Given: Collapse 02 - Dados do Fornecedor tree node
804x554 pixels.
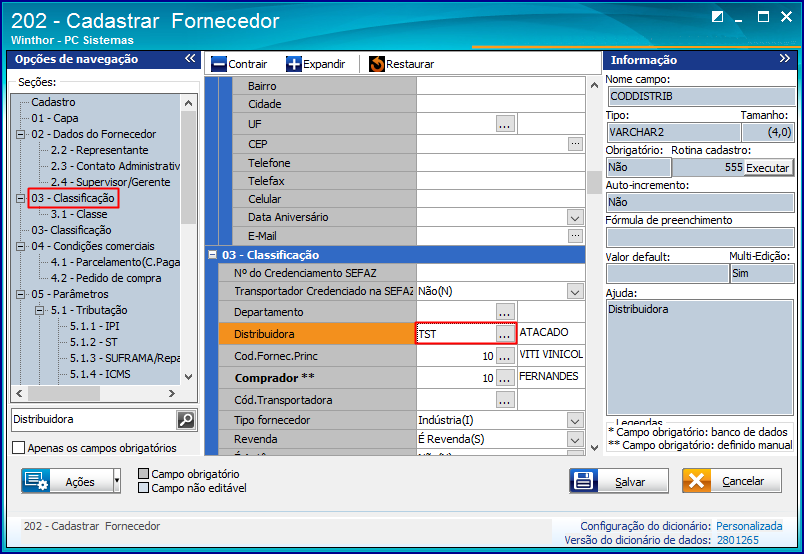Looking at the screenshot, I should pyautogui.click(x=20, y=134).
